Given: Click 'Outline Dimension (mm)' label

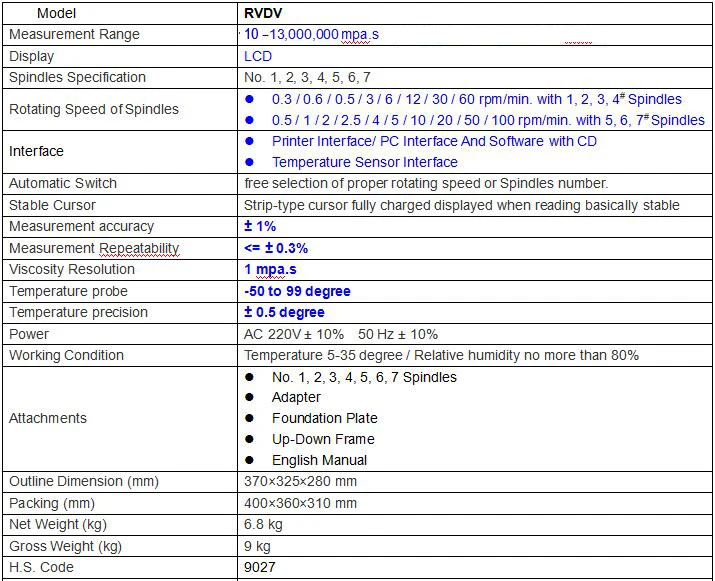Looking at the screenshot, I should point(84,481).
